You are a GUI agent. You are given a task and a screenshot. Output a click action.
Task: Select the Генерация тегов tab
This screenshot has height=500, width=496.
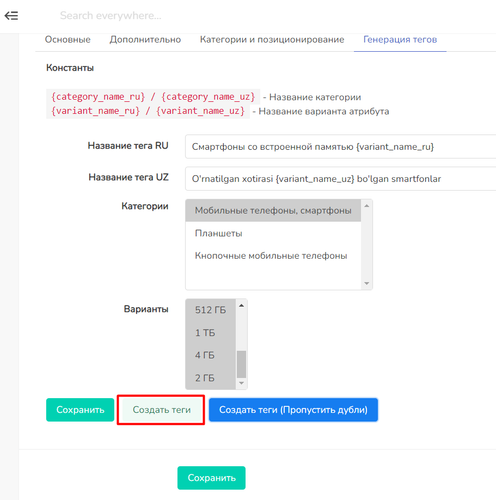tap(400, 40)
